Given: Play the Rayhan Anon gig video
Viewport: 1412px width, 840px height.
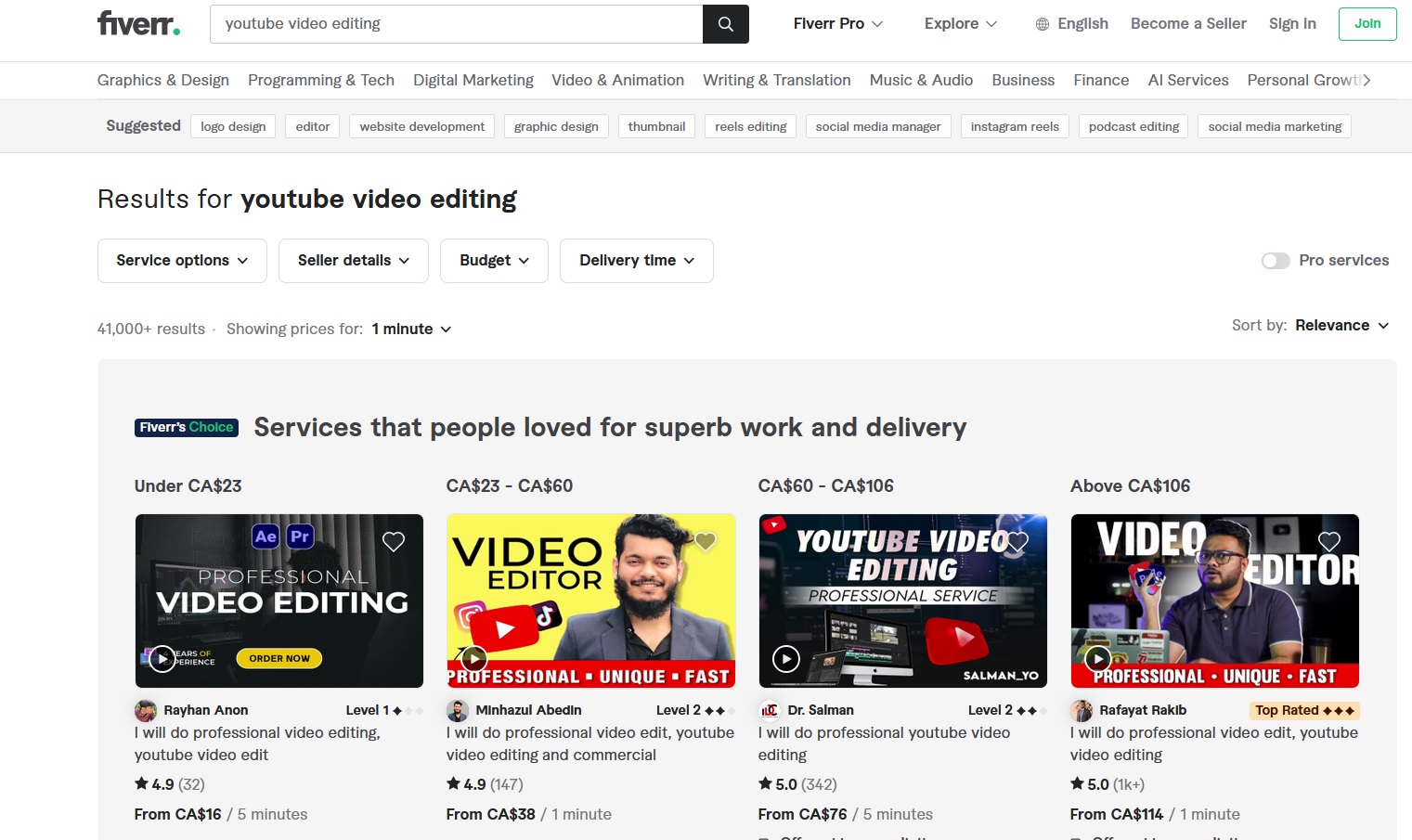Looking at the screenshot, I should click(162, 659).
